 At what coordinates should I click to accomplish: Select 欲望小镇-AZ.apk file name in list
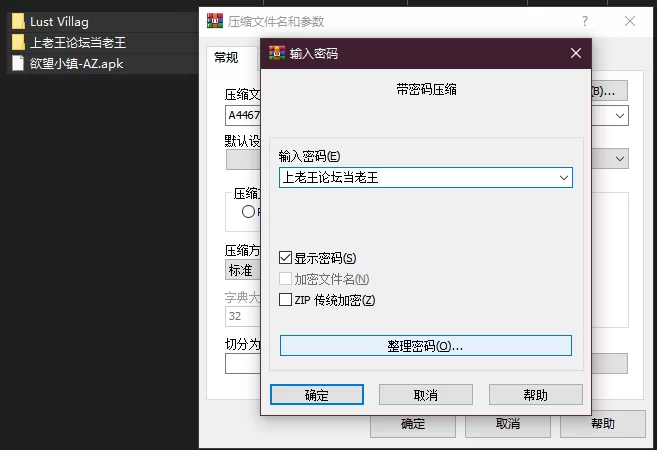(76, 64)
